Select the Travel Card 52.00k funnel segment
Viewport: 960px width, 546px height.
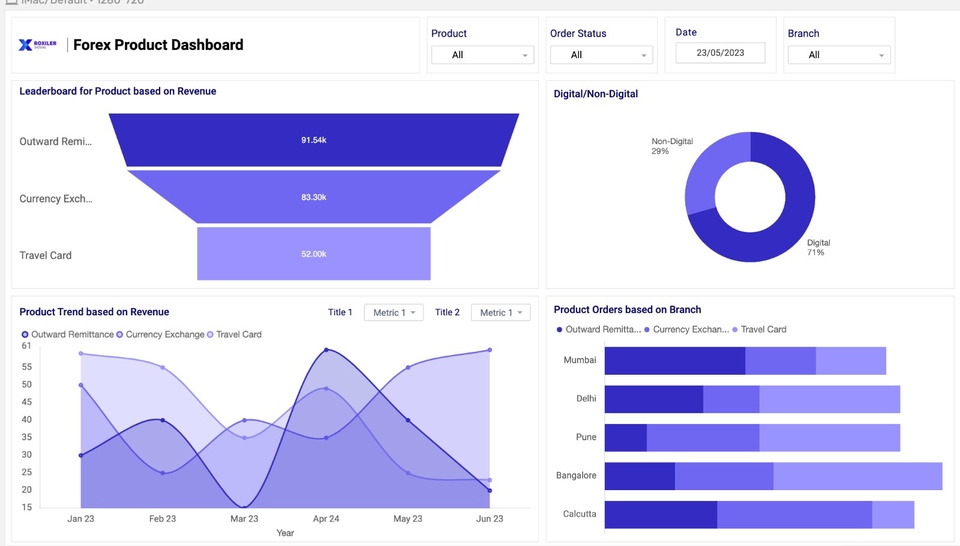pos(314,254)
